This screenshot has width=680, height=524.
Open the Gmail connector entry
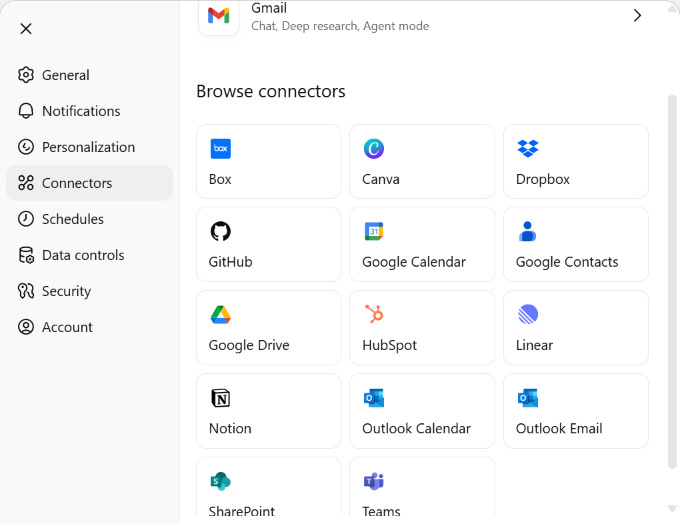pos(423,16)
